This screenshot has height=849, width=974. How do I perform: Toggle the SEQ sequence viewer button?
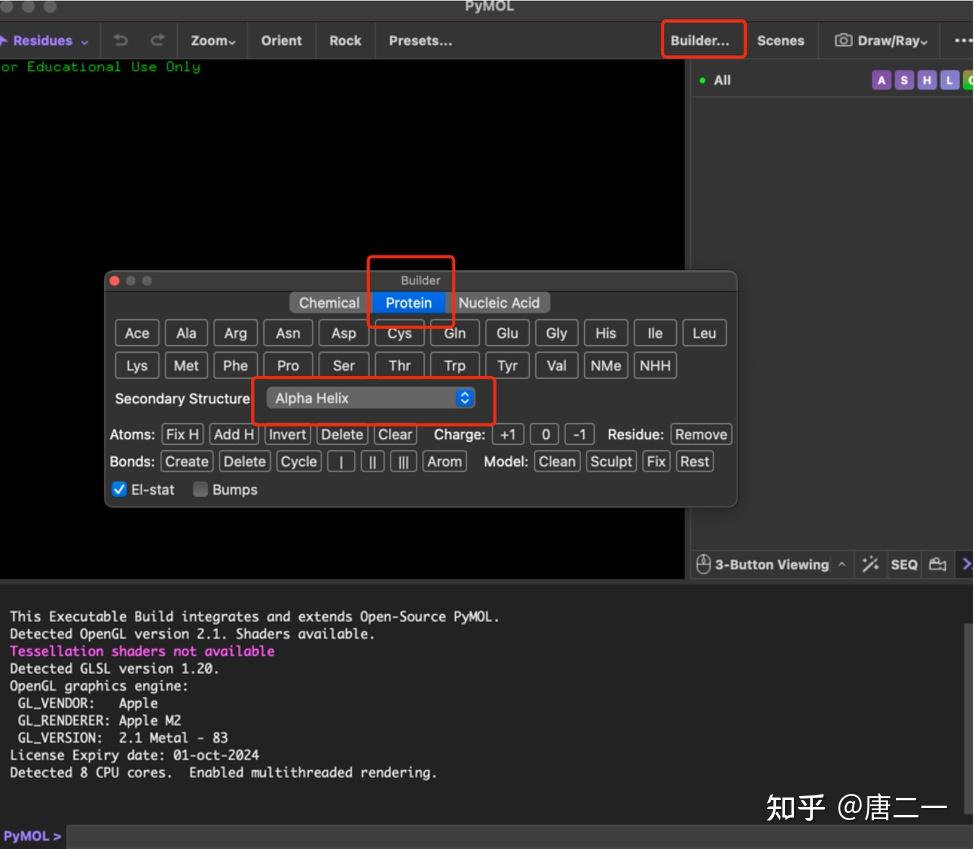pos(904,565)
